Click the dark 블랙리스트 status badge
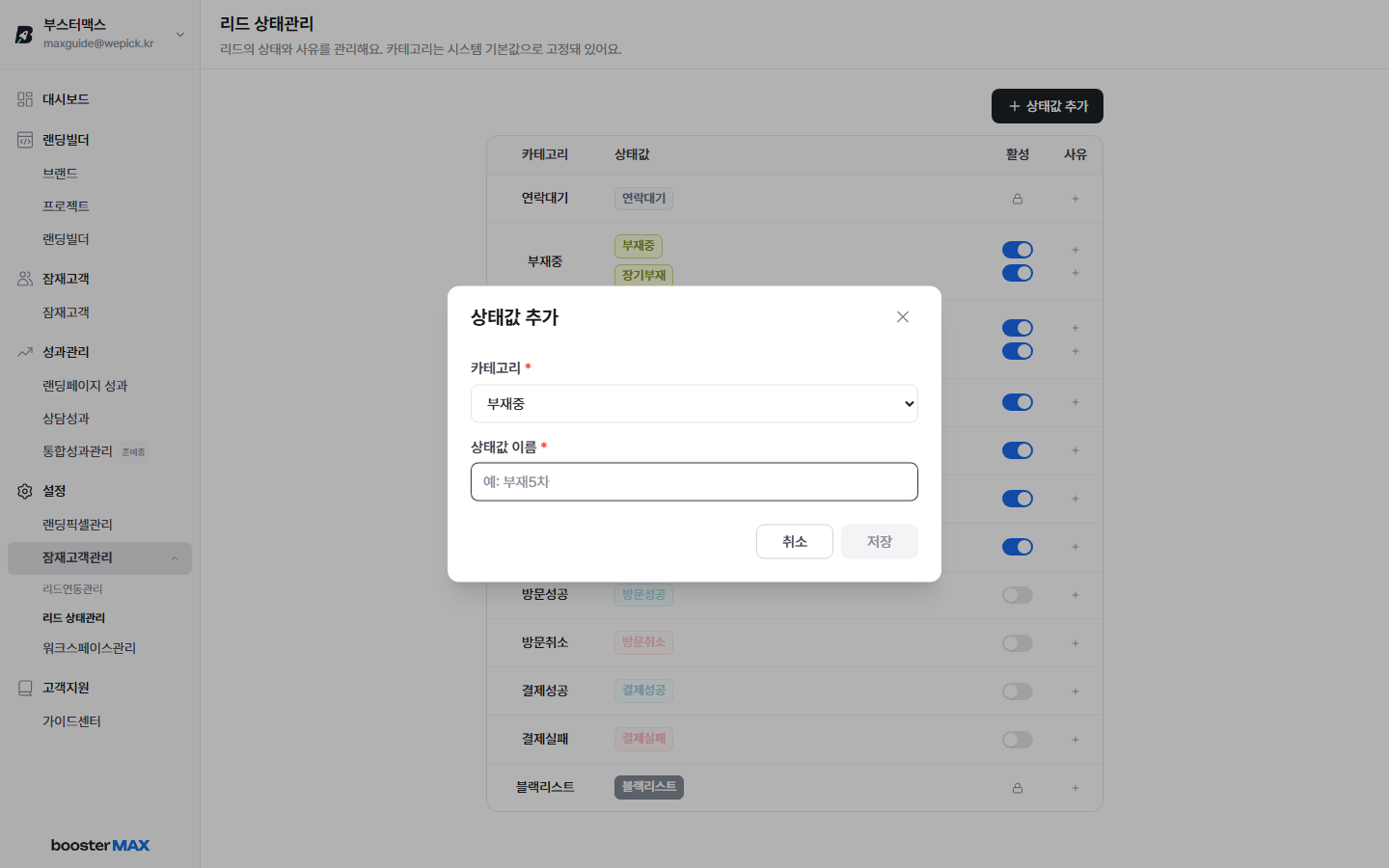This screenshot has width=1389, height=868. 649,787
